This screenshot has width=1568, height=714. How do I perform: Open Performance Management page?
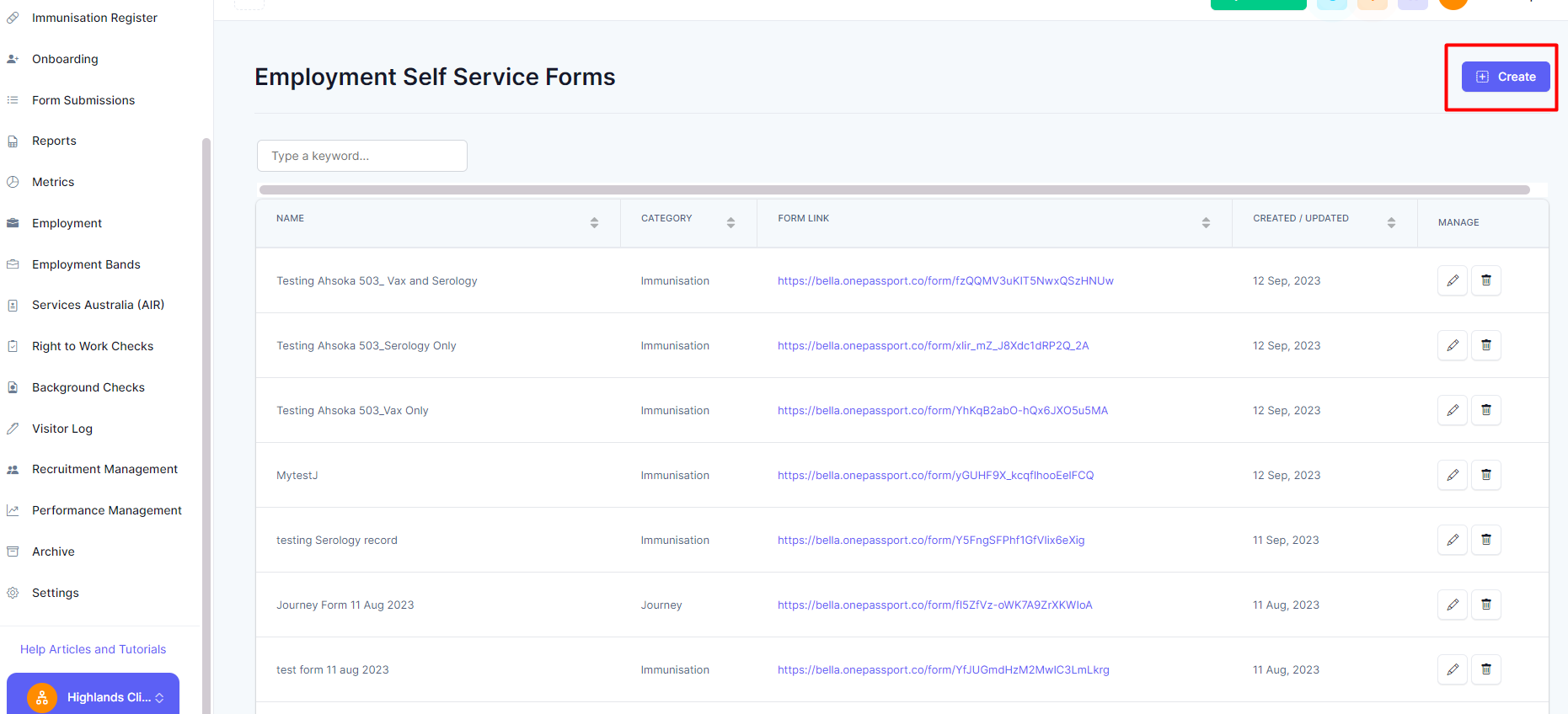[107, 510]
